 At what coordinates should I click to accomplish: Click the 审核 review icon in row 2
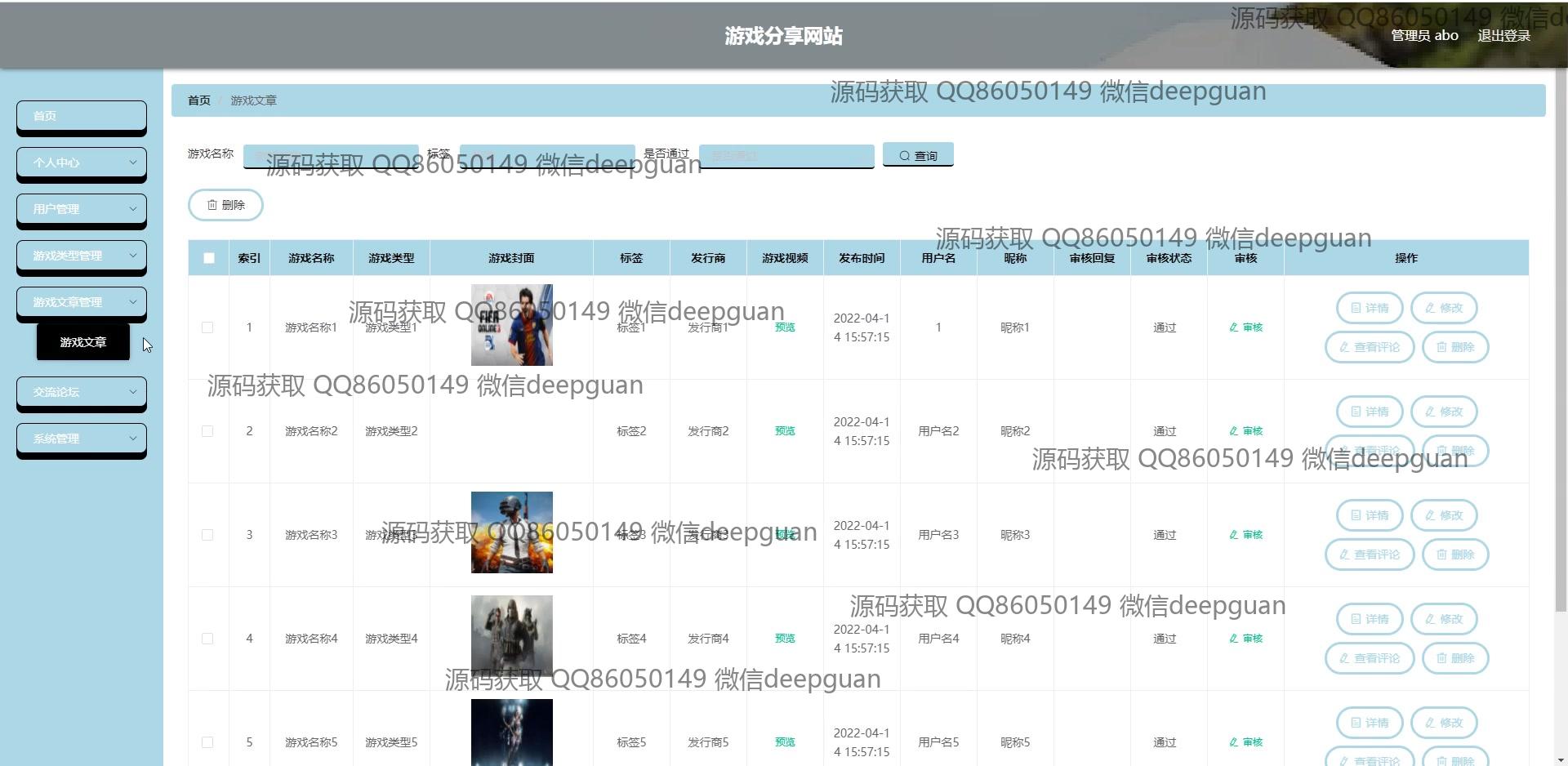1245,431
